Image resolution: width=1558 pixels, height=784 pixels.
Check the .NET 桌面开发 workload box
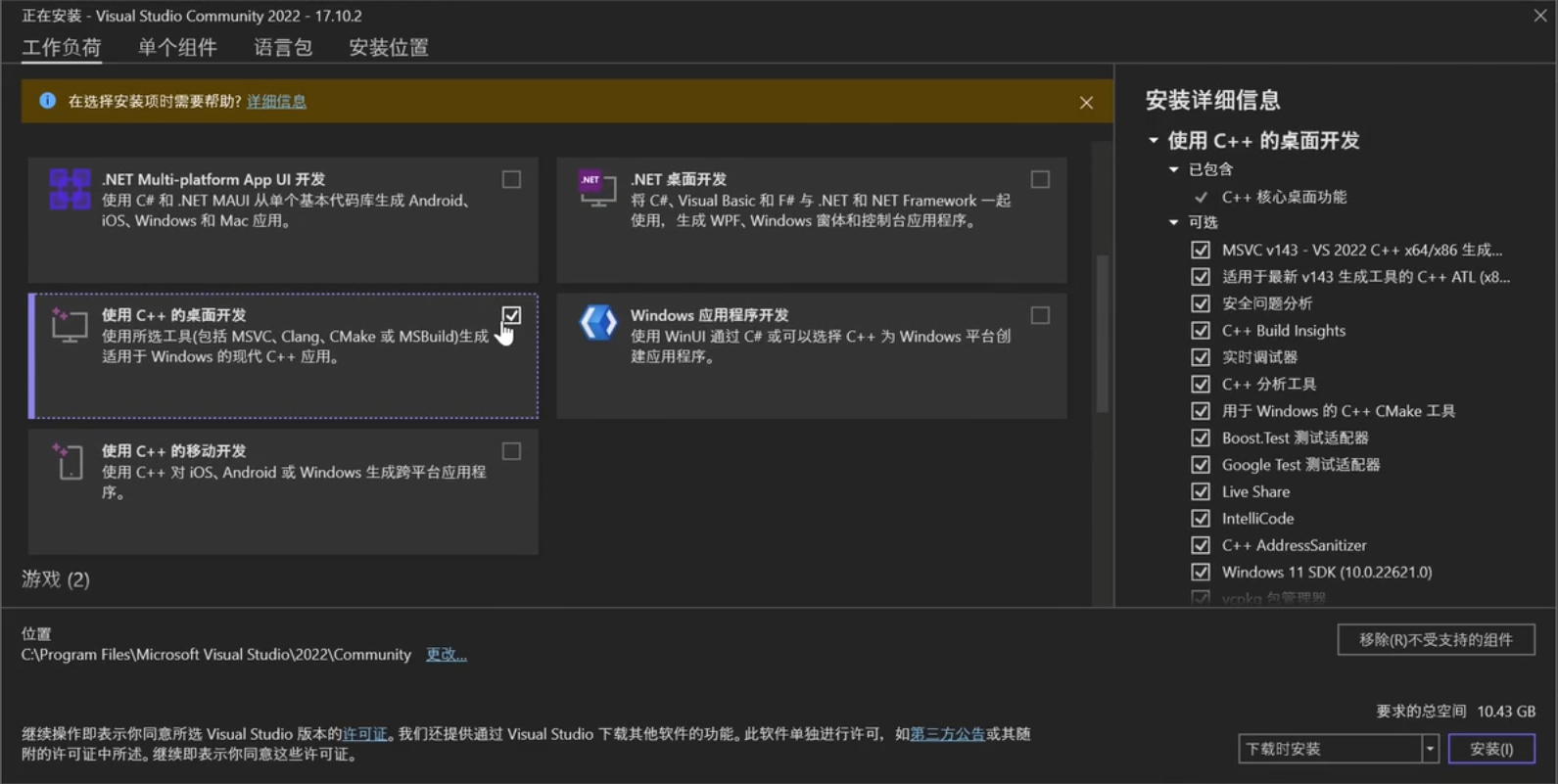(x=1040, y=179)
